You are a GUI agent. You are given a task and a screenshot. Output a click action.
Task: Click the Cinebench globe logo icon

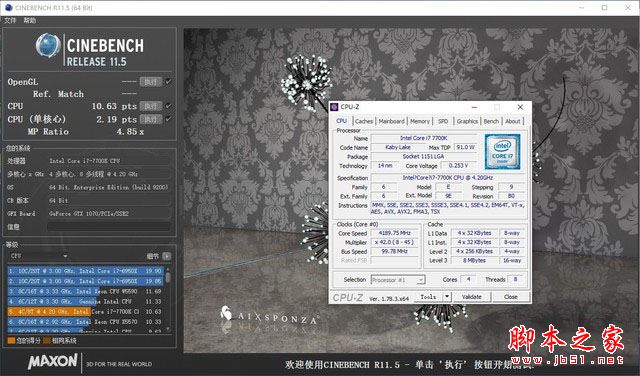(x=48, y=45)
